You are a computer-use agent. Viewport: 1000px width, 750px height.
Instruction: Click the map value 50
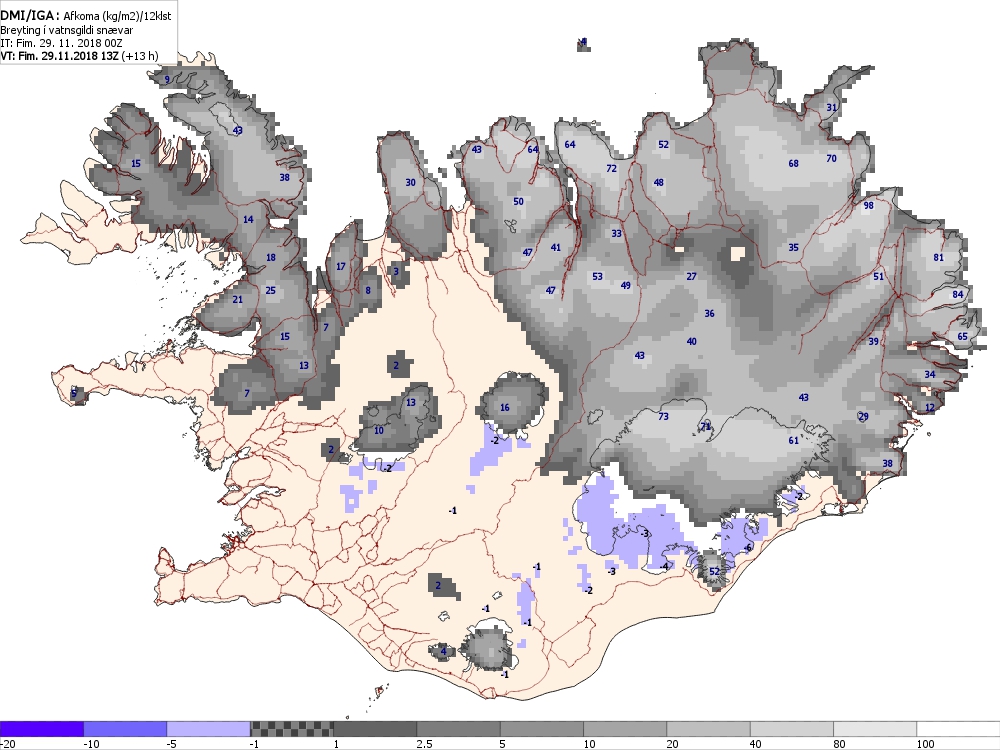[518, 201]
